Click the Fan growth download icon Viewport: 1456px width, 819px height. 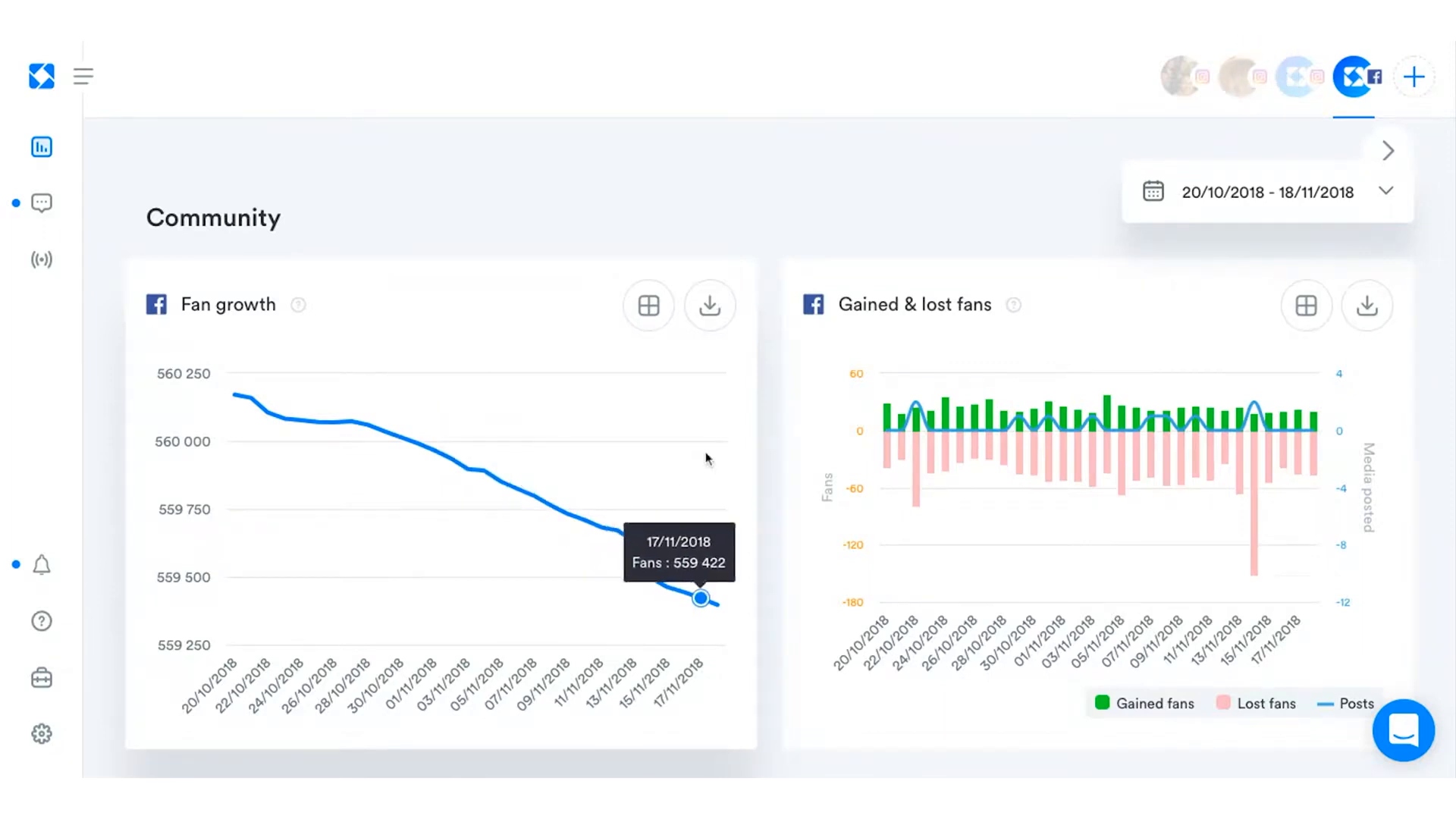click(x=709, y=305)
